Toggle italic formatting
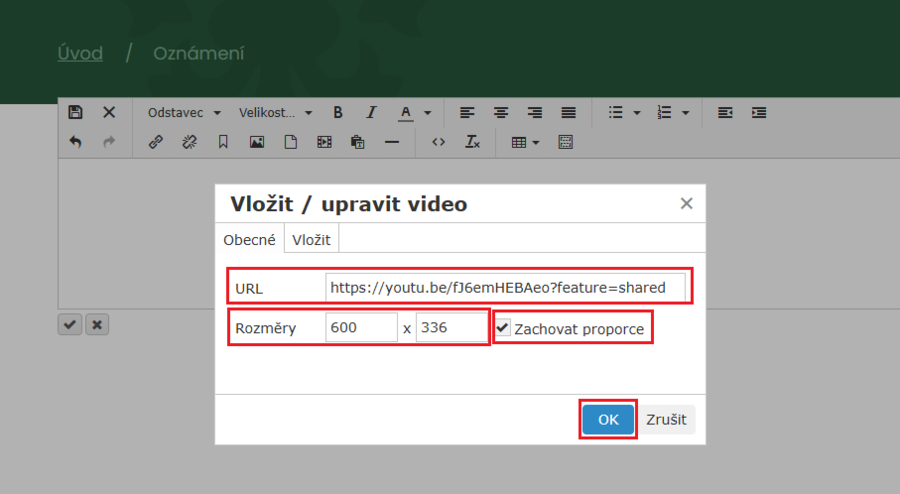 coord(371,113)
